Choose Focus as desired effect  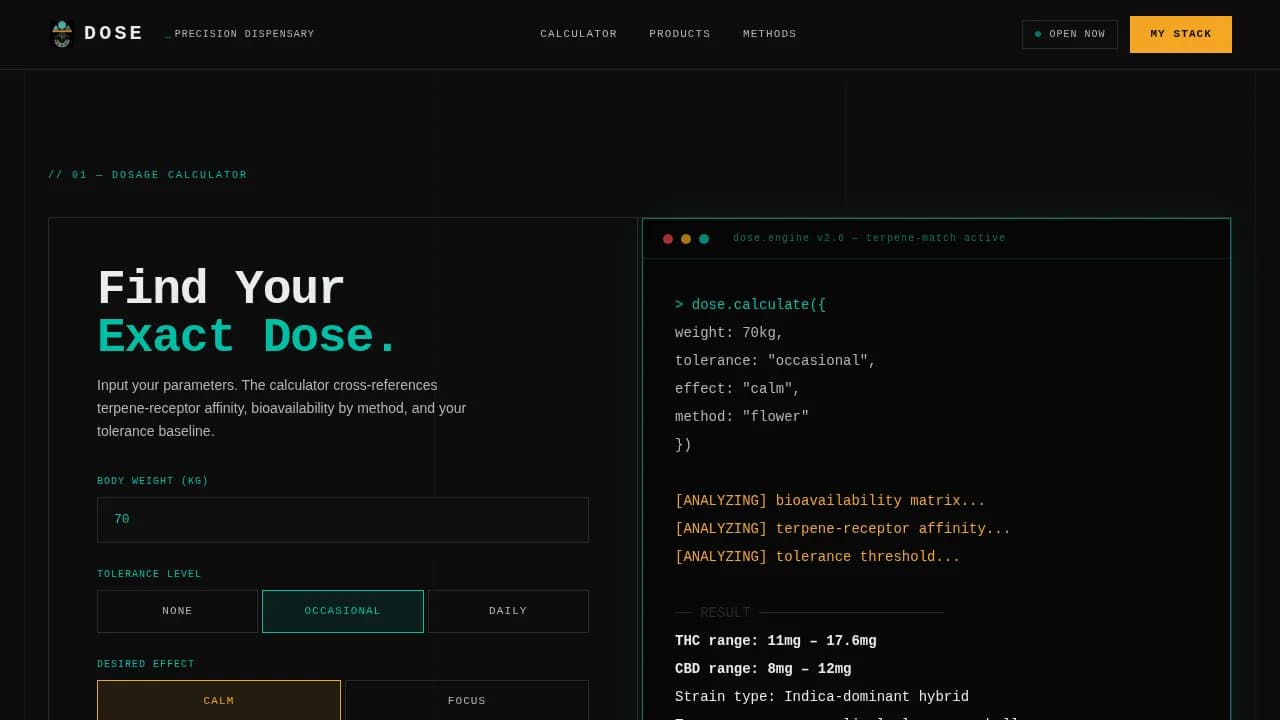467,700
